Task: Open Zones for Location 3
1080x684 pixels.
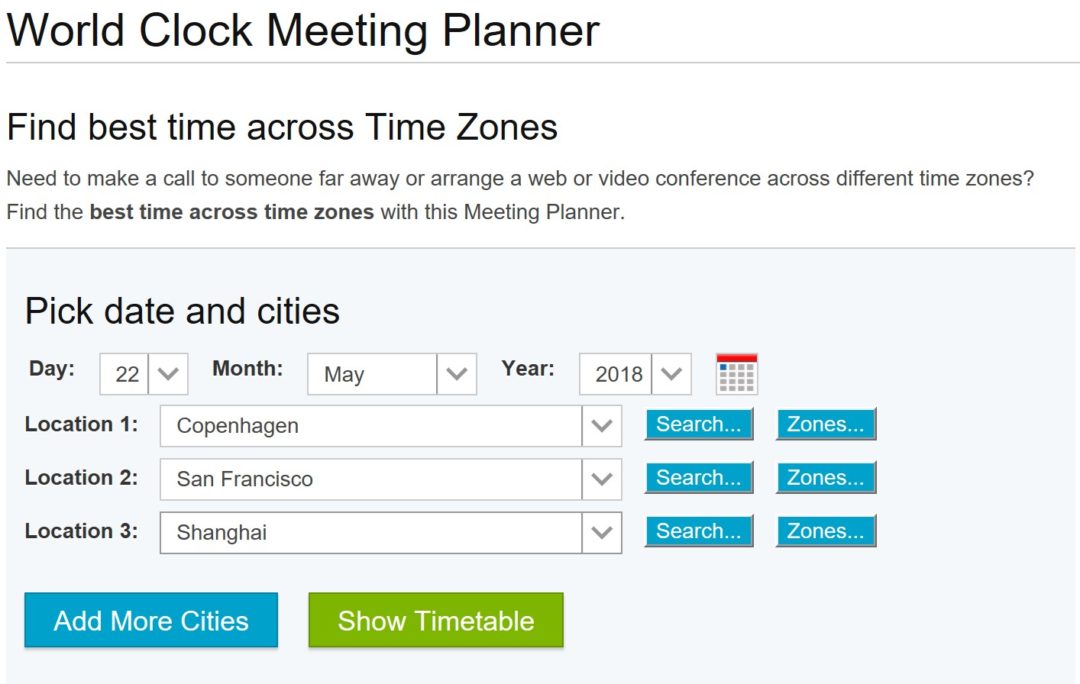Action: point(826,531)
